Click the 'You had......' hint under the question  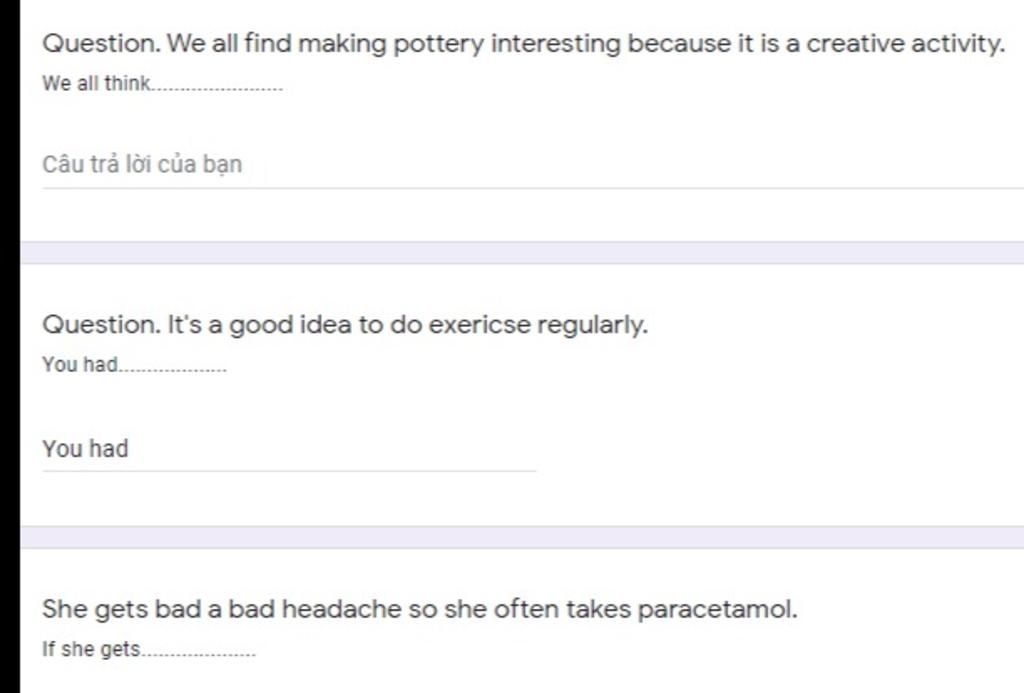pyautogui.click(x=135, y=364)
